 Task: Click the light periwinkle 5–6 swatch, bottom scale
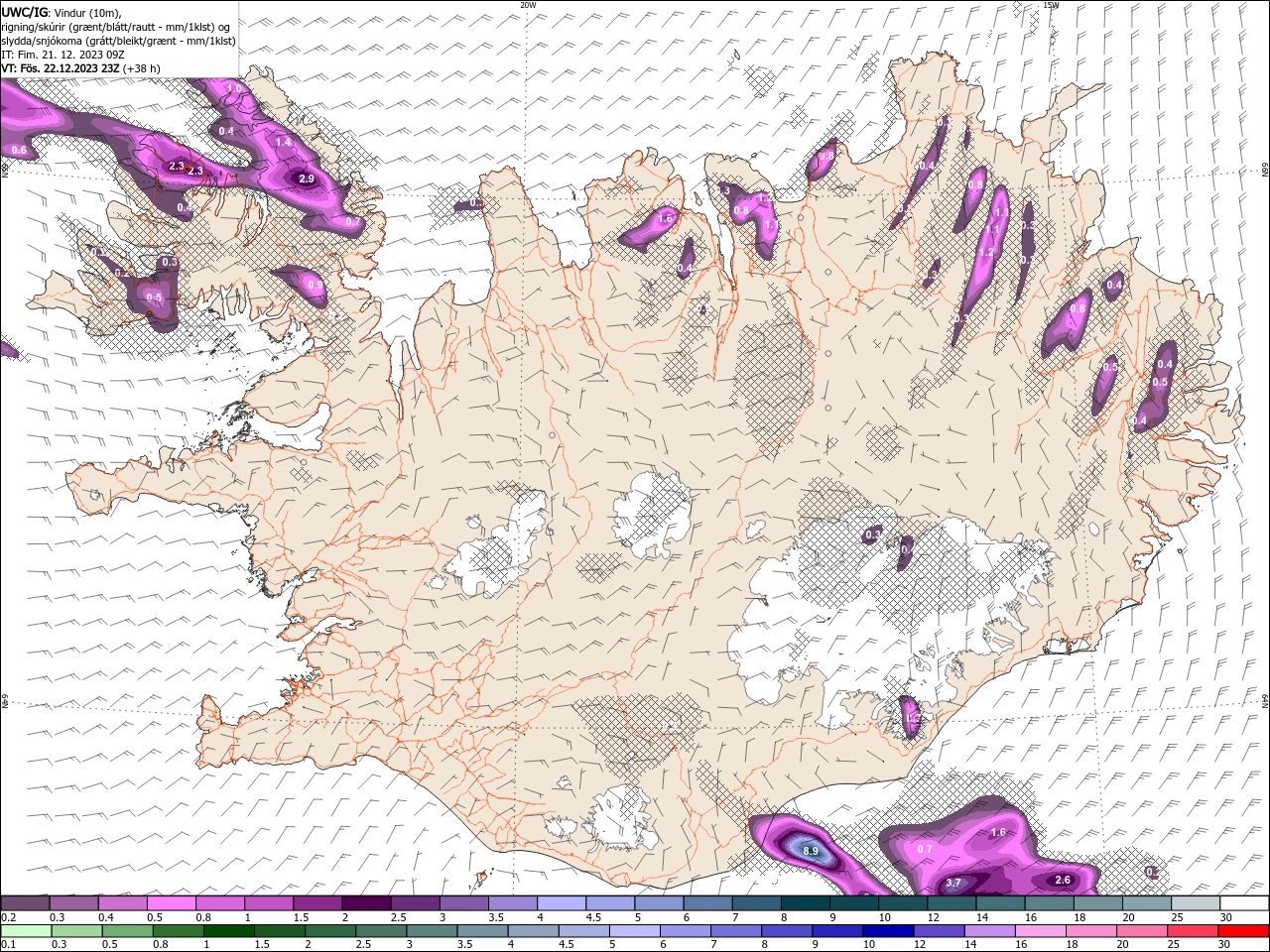coord(633,931)
